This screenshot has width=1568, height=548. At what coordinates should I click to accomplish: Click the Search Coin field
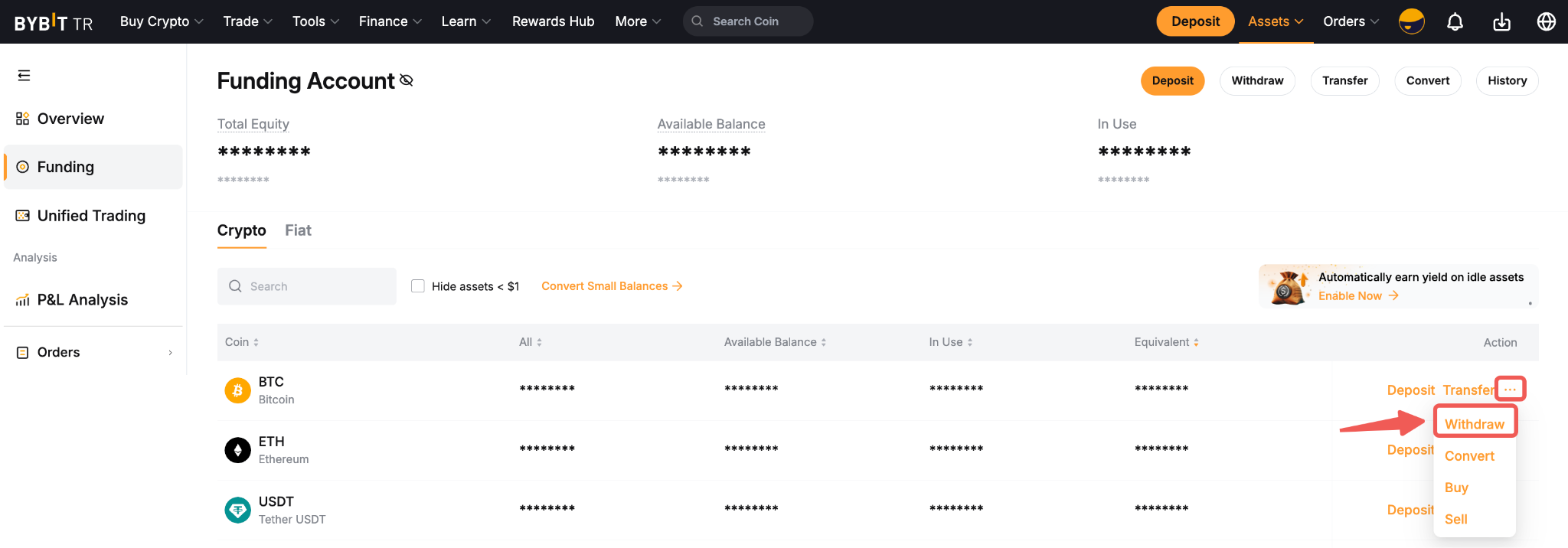coord(754,21)
